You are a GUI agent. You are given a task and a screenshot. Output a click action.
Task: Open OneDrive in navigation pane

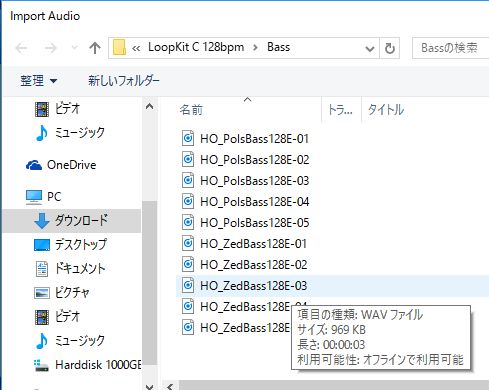pyautogui.click(x=61, y=165)
